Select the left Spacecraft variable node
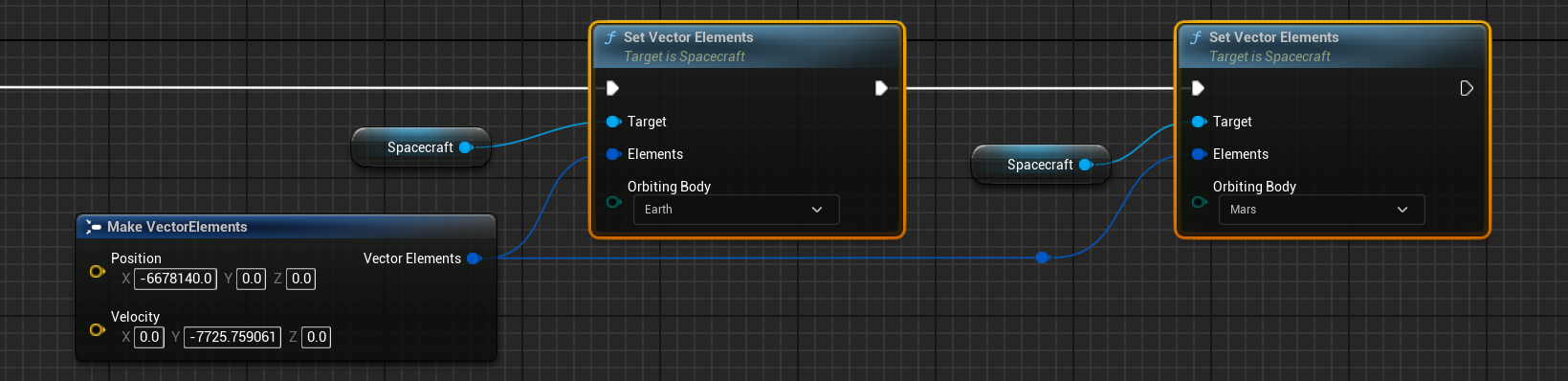 point(420,147)
